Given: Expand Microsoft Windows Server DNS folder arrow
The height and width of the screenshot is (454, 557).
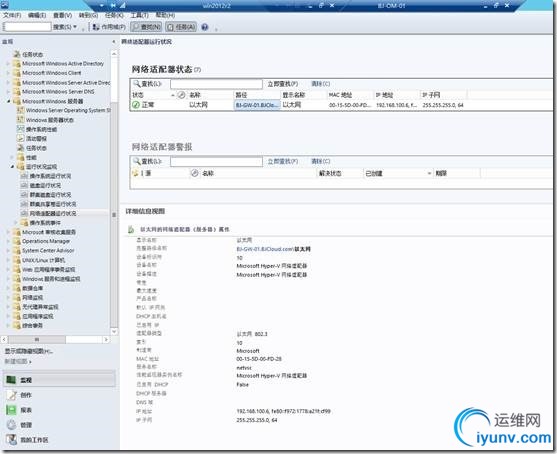Looking at the screenshot, I should click(9, 92).
